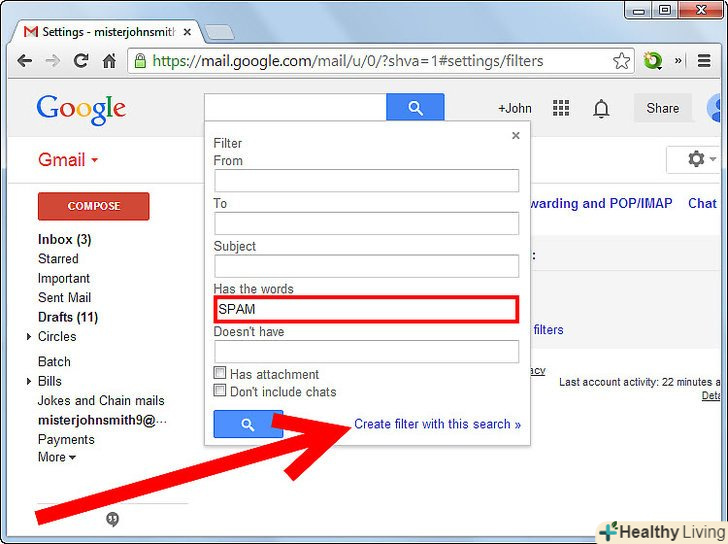
Task: Reload the page with the refresh icon
Action: click(x=81, y=60)
